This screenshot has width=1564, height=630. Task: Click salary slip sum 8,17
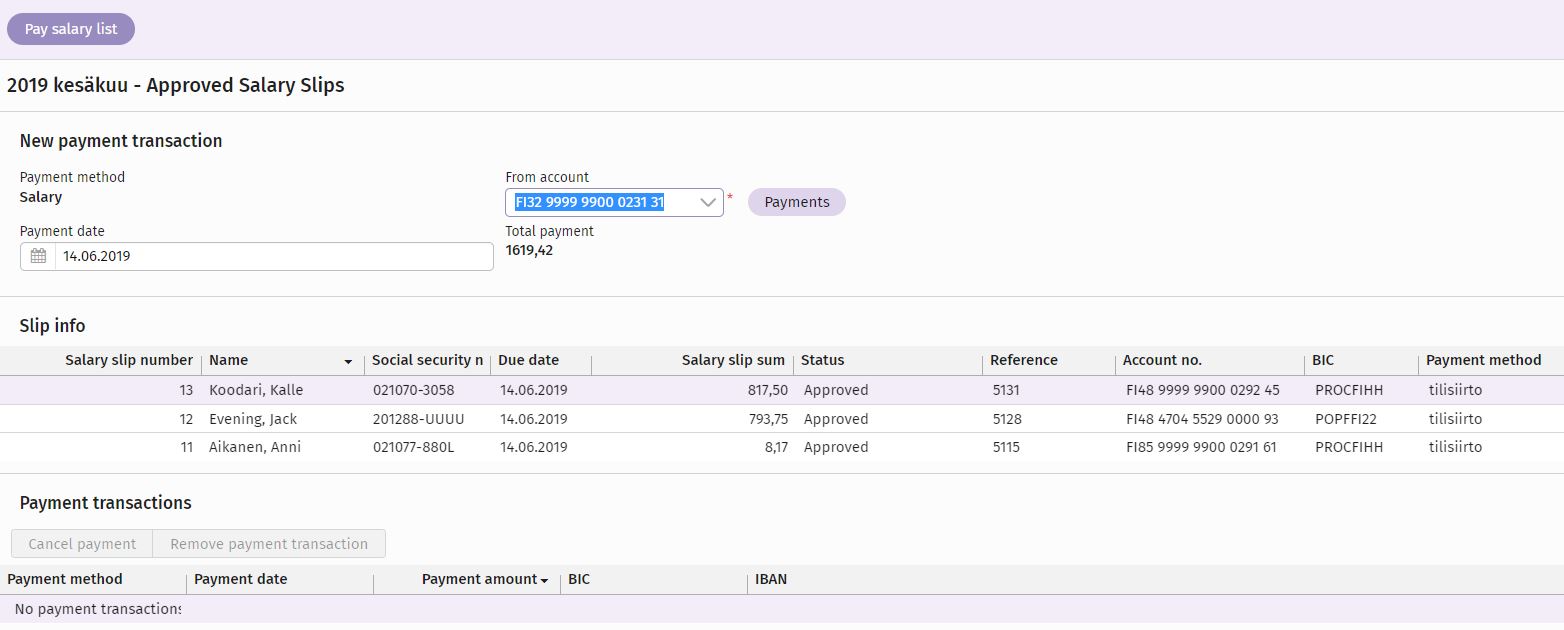[776, 447]
